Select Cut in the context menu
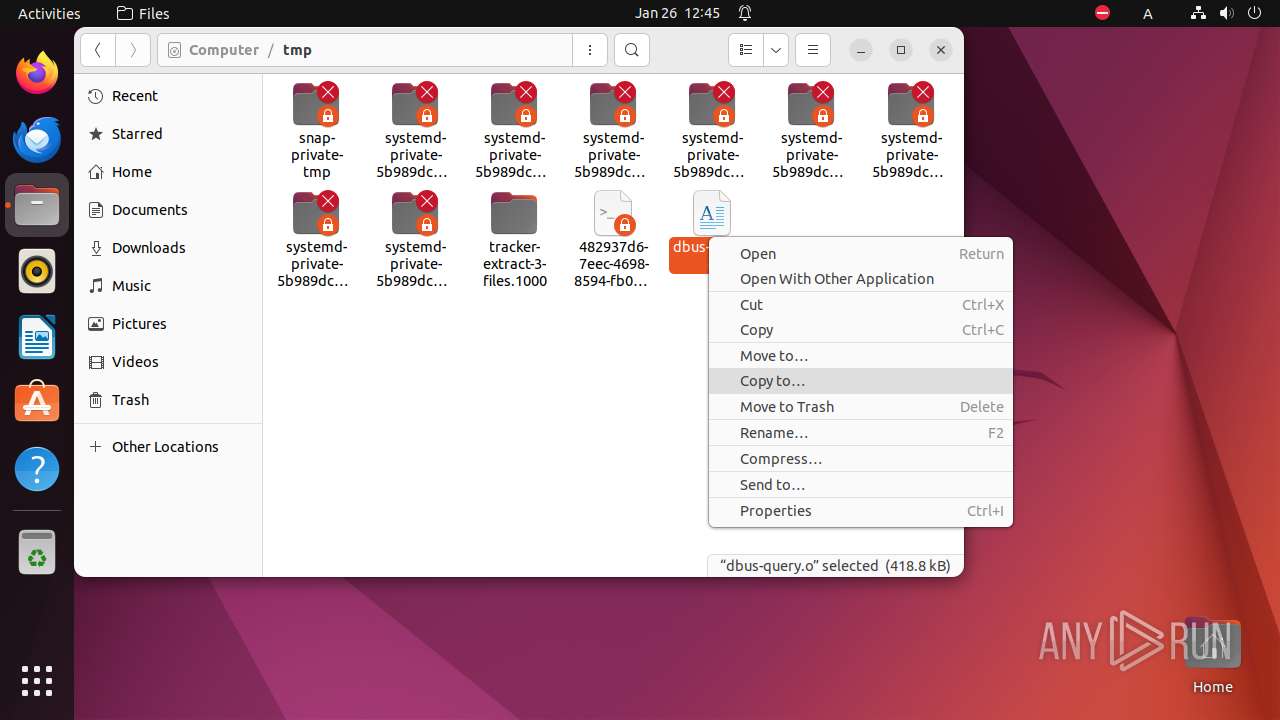The width and height of the screenshot is (1280, 720). click(860, 305)
